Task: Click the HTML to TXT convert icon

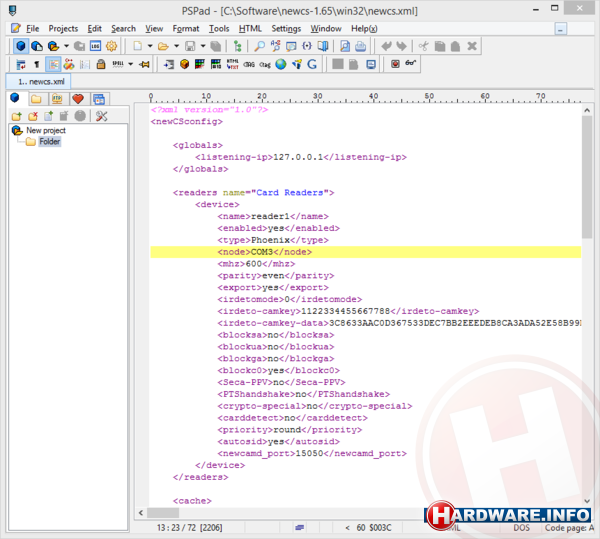Action: tap(232, 64)
